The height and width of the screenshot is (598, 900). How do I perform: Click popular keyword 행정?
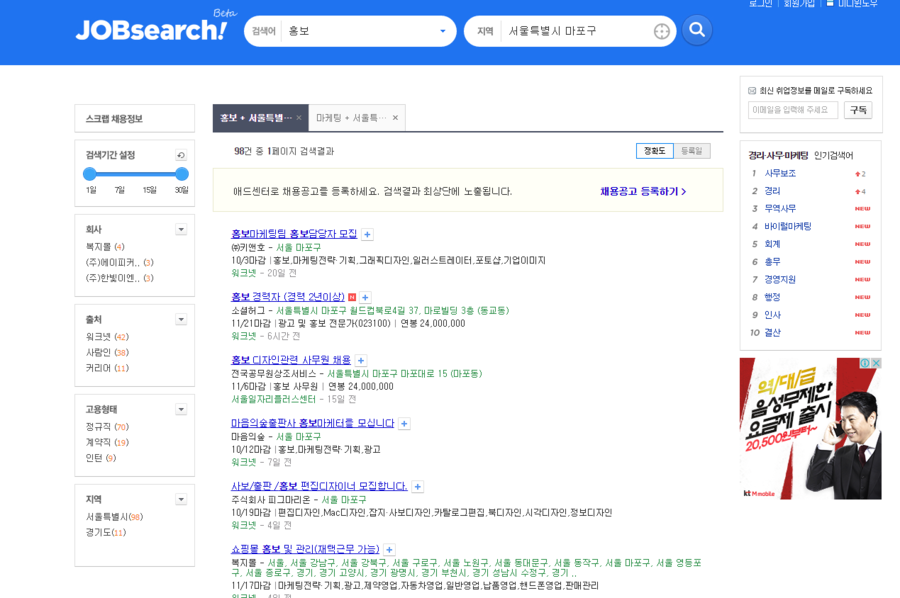(772, 297)
